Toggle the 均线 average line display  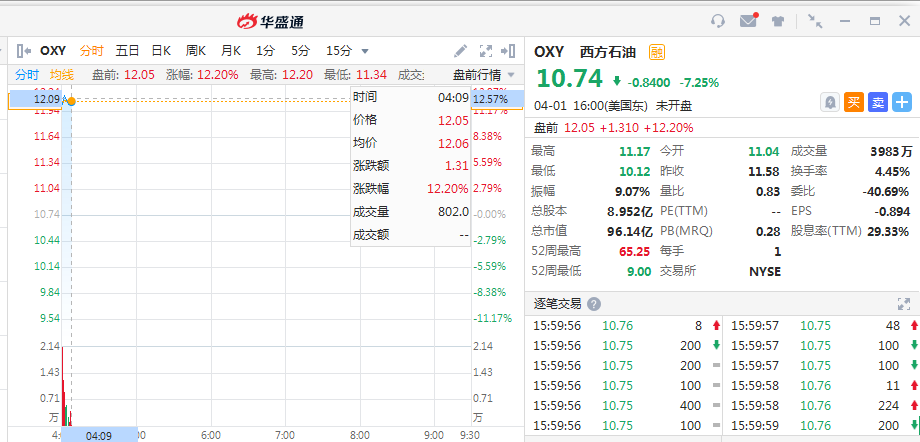[x=61, y=75]
